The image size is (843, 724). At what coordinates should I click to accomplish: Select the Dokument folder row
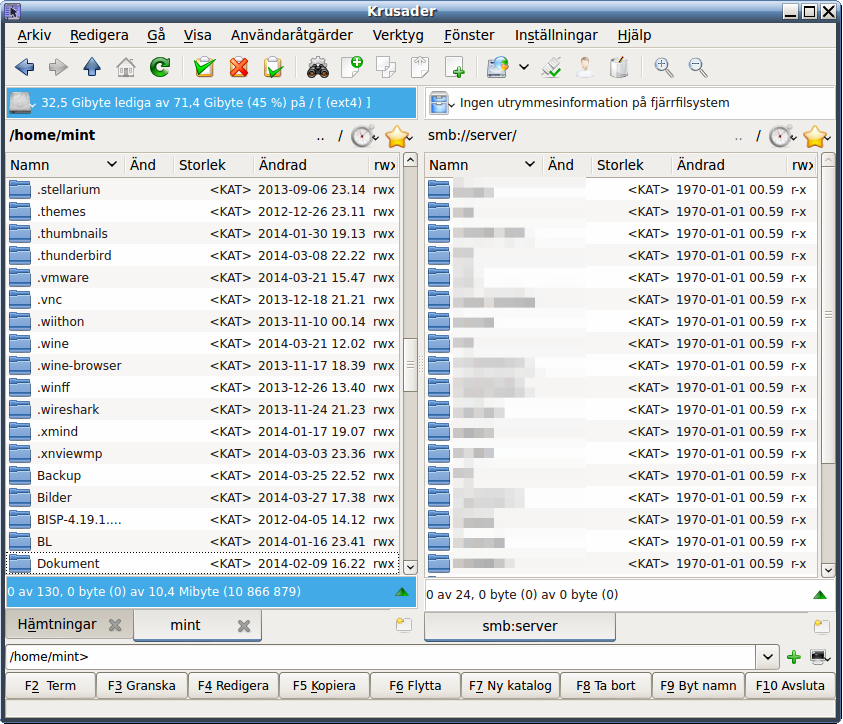tap(203, 564)
